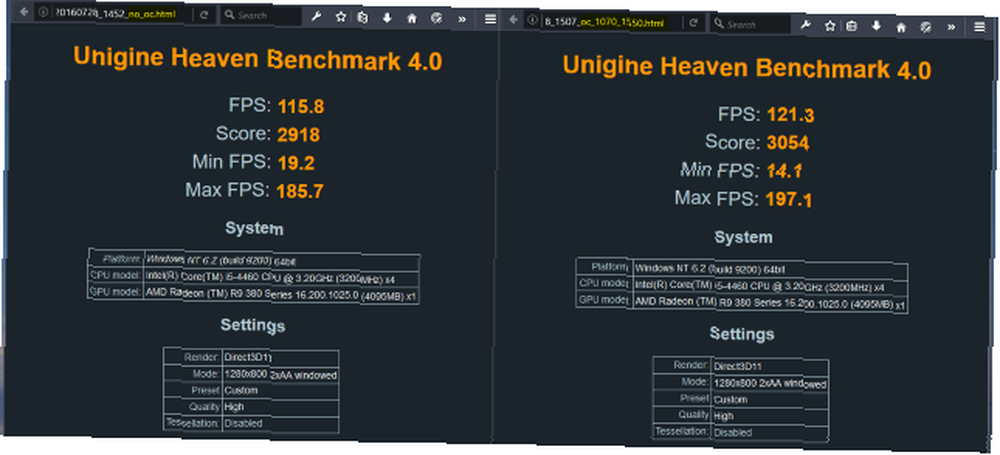Viewport: 1000px width, 455px height.
Task: Go back in the left browser window
Action: click(x=24, y=12)
